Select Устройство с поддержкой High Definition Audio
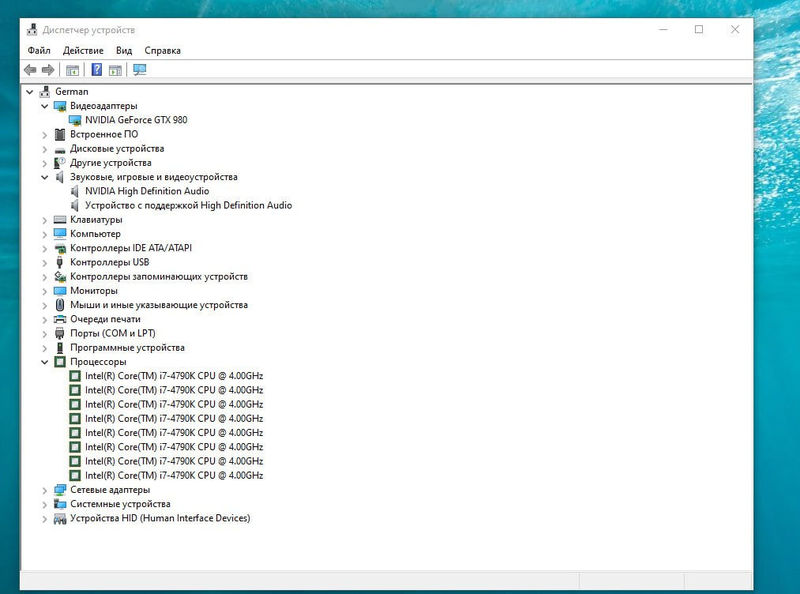 click(188, 205)
